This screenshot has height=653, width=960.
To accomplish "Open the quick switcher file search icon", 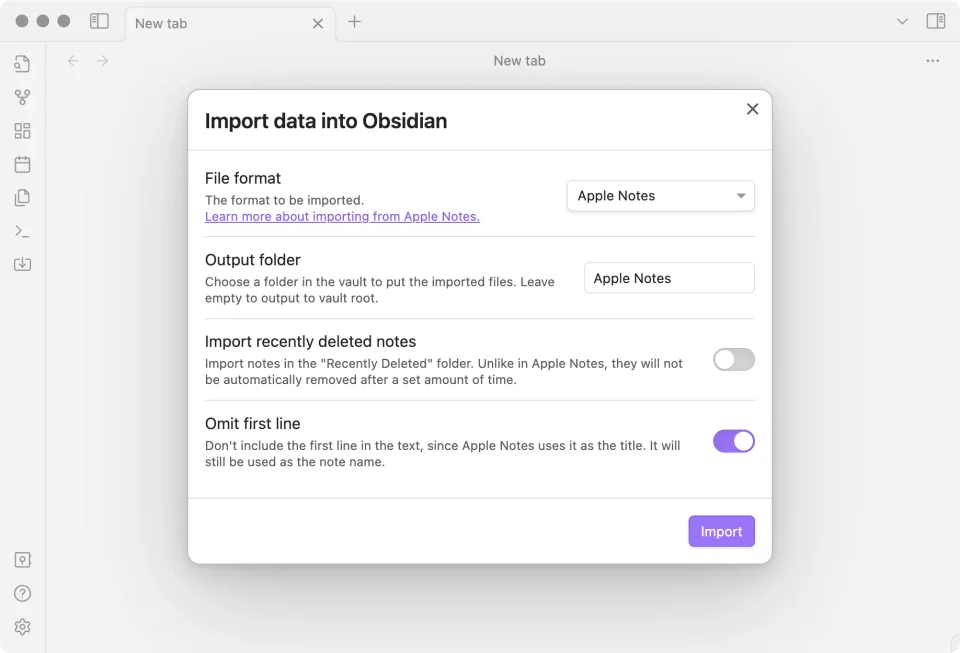I will click(22, 64).
